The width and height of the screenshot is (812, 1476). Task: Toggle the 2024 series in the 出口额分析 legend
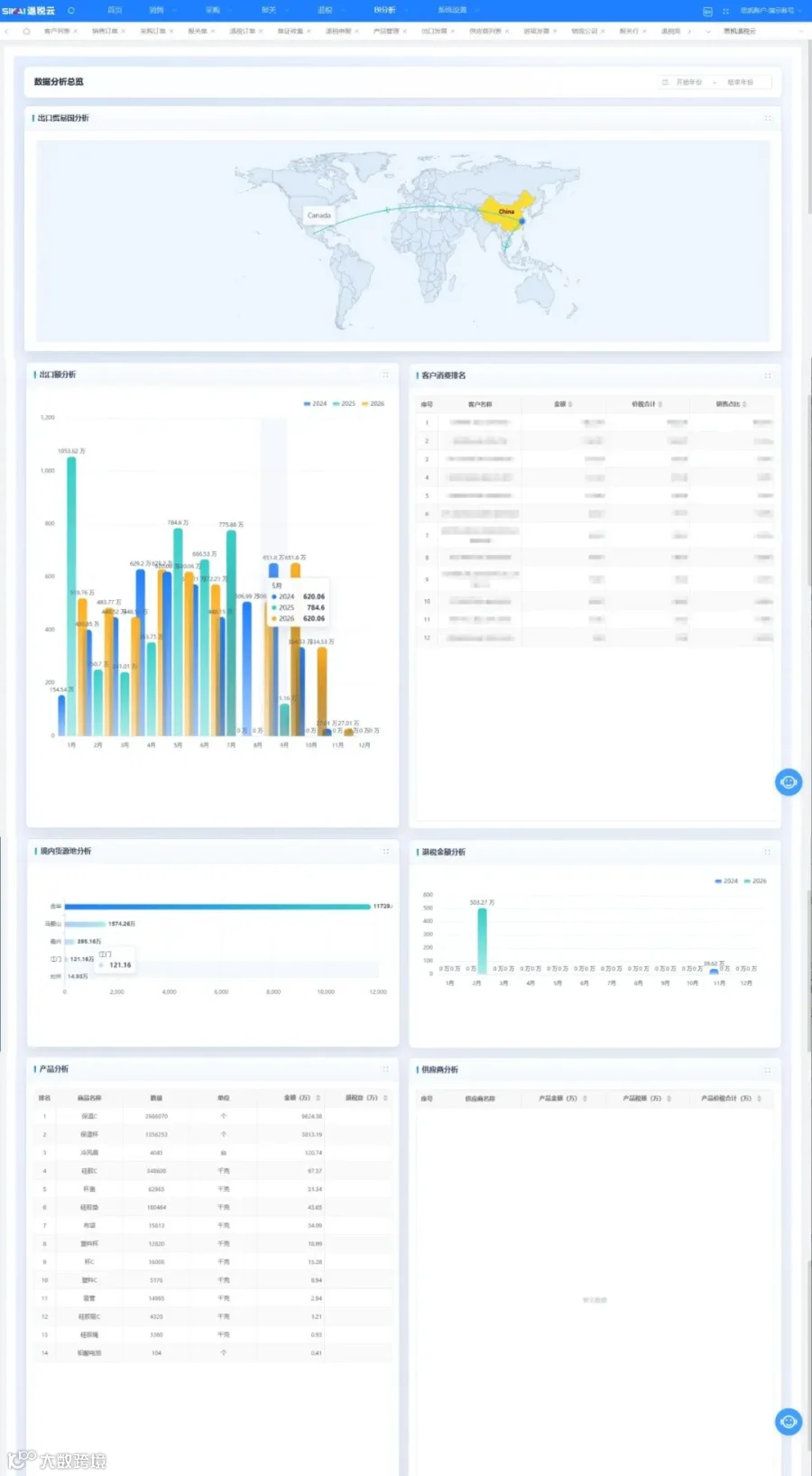(315, 403)
